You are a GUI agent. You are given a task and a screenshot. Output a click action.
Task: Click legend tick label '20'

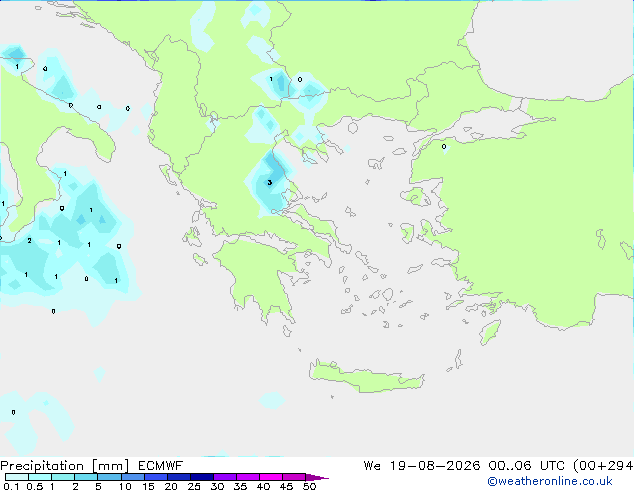tap(171, 486)
